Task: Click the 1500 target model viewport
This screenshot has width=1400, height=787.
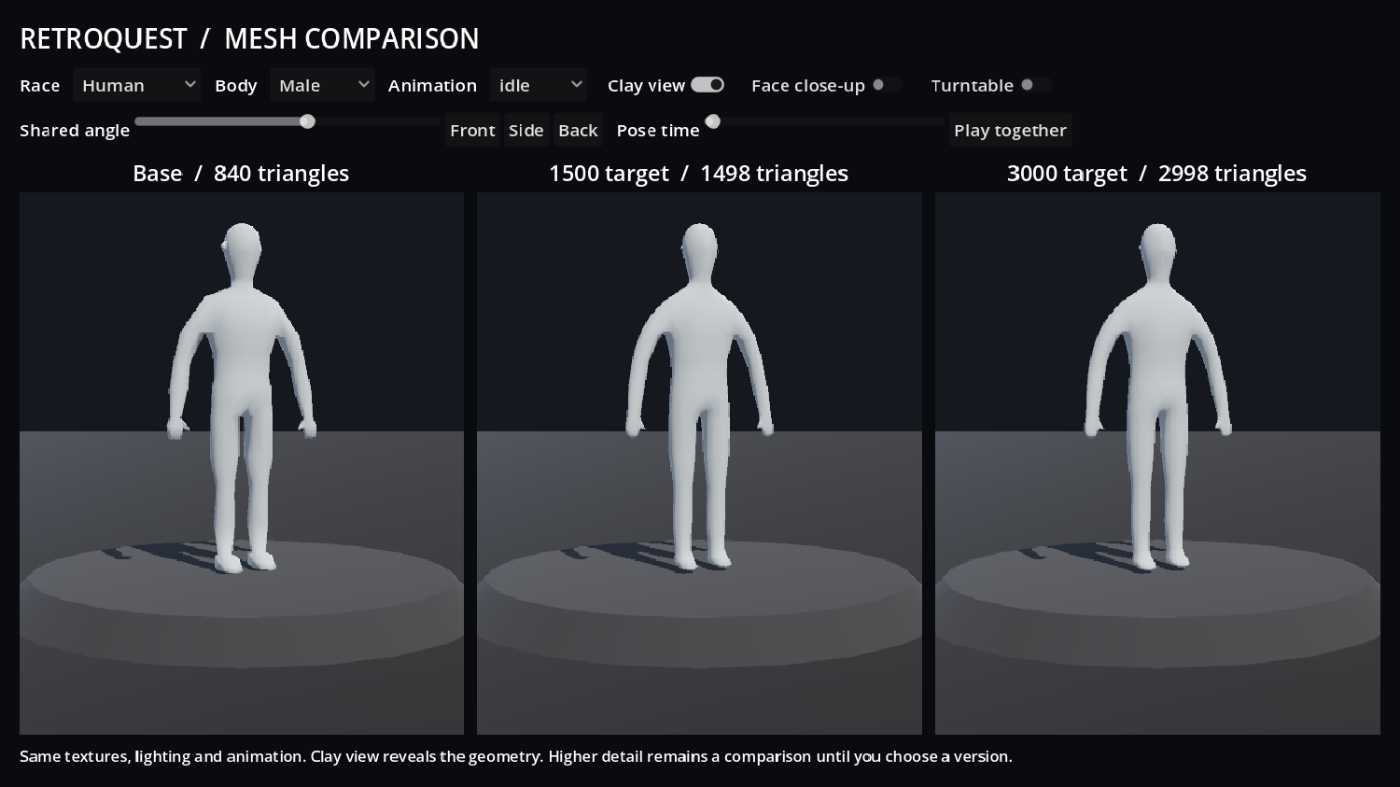Action: point(699,463)
